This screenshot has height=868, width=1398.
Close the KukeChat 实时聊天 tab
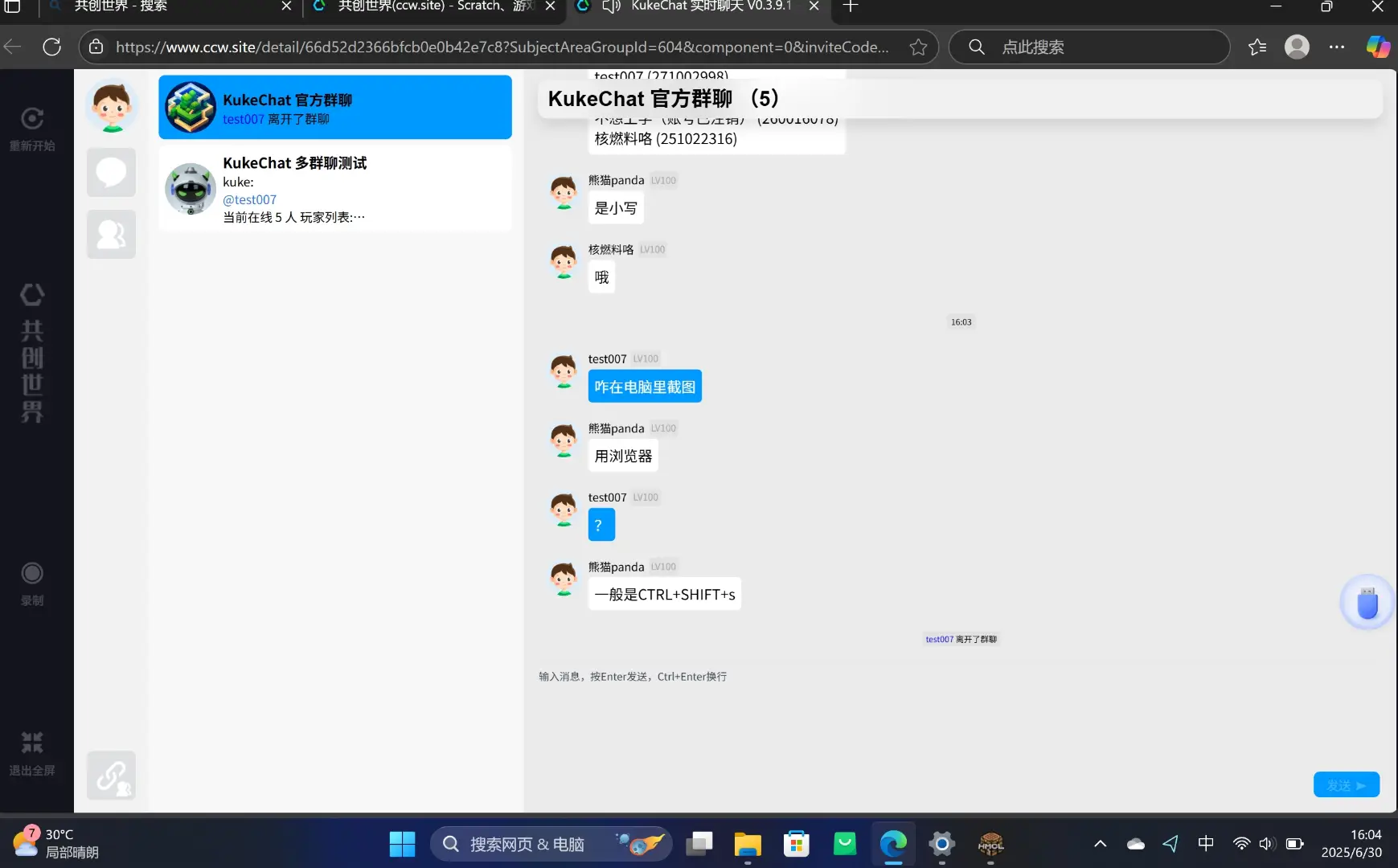(x=814, y=6)
